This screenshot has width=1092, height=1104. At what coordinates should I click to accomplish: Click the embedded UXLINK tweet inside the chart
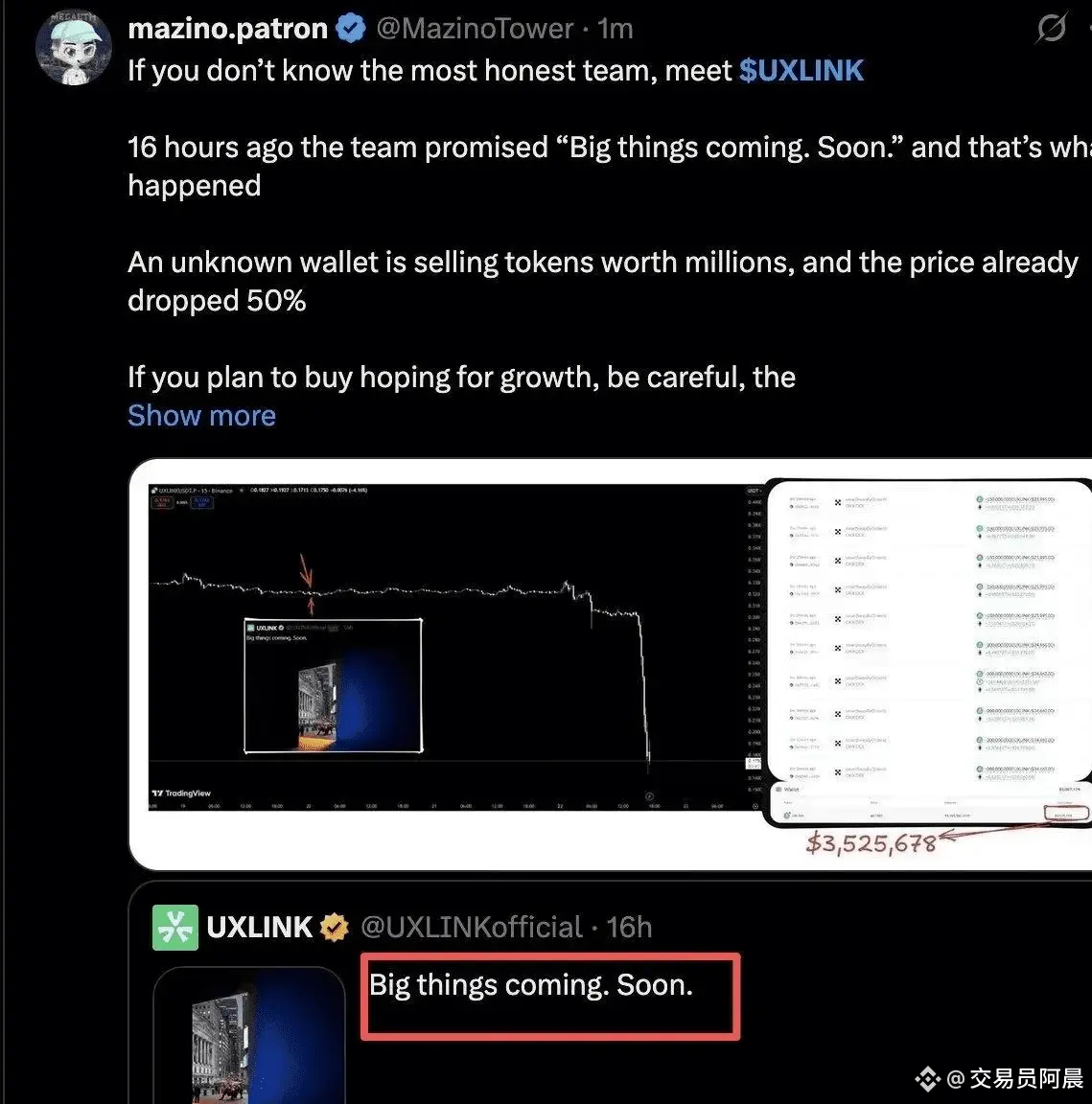tap(334, 686)
